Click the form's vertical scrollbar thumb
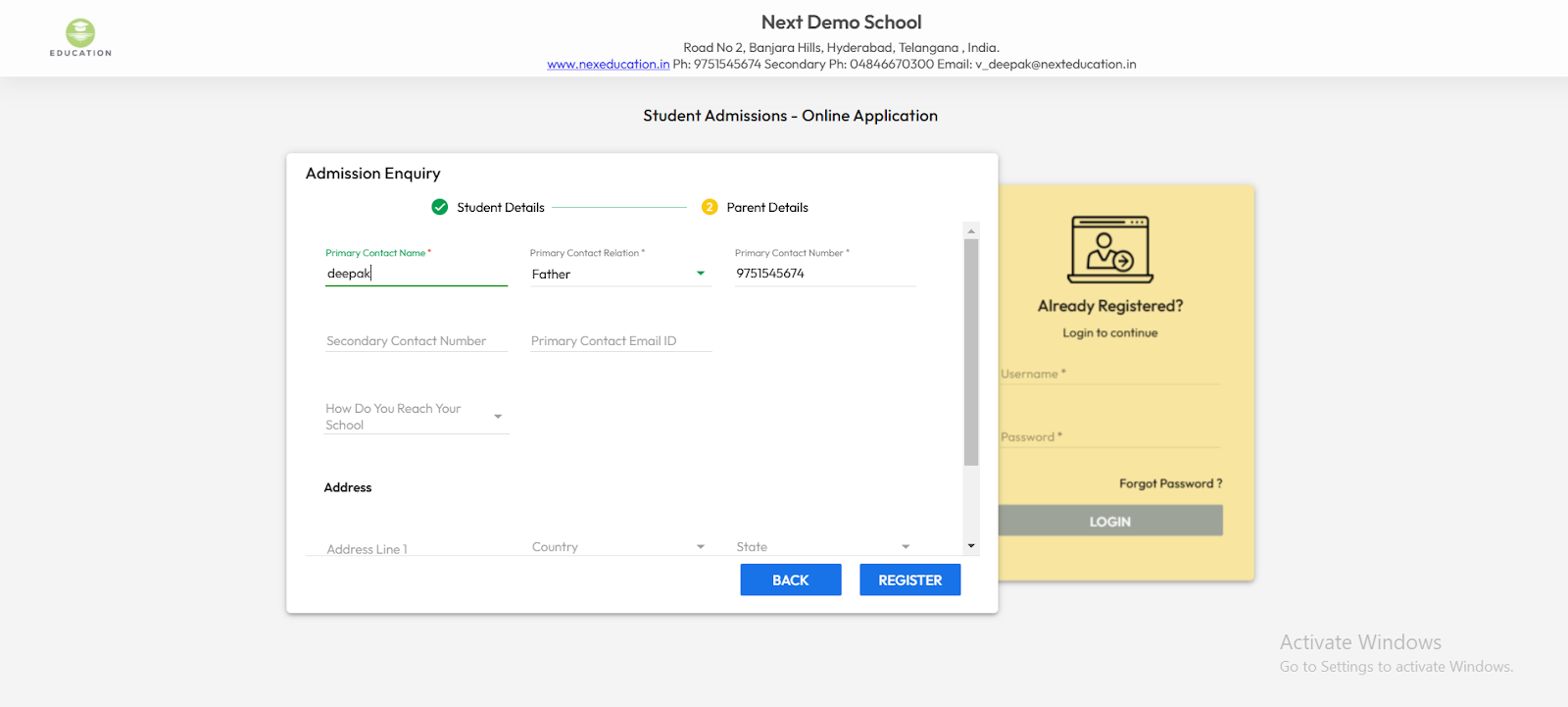1568x707 pixels. (x=971, y=352)
